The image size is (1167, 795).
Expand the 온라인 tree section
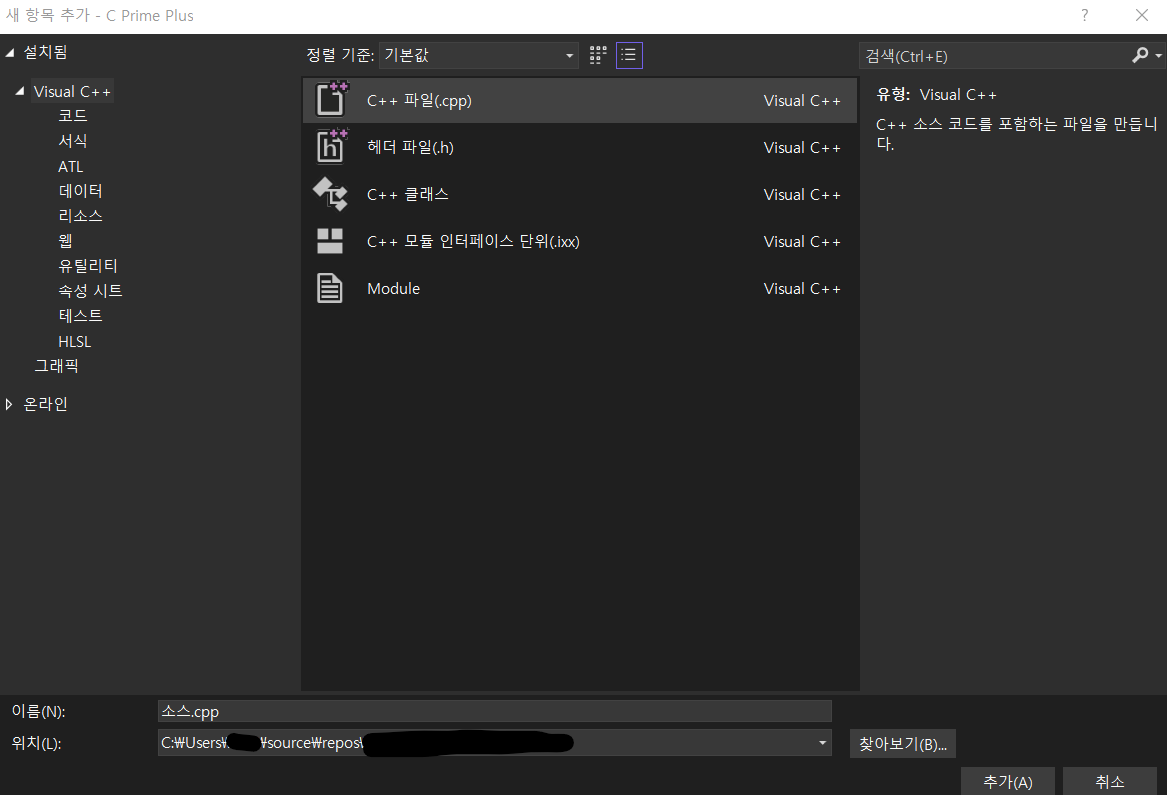click(9, 404)
